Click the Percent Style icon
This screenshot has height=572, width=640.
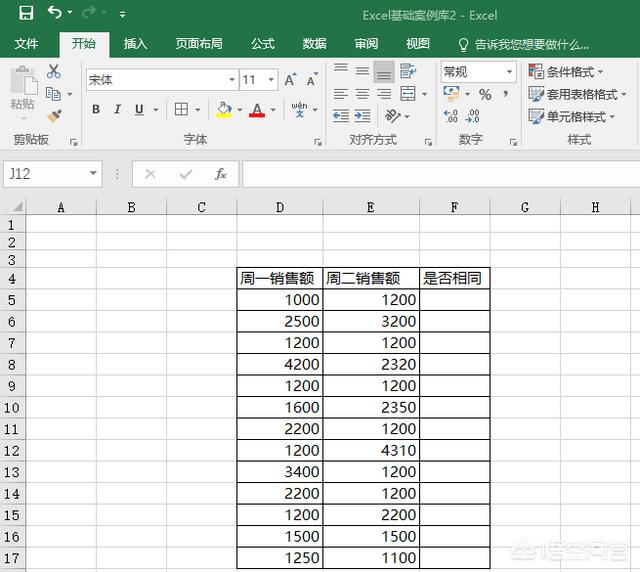click(x=485, y=95)
